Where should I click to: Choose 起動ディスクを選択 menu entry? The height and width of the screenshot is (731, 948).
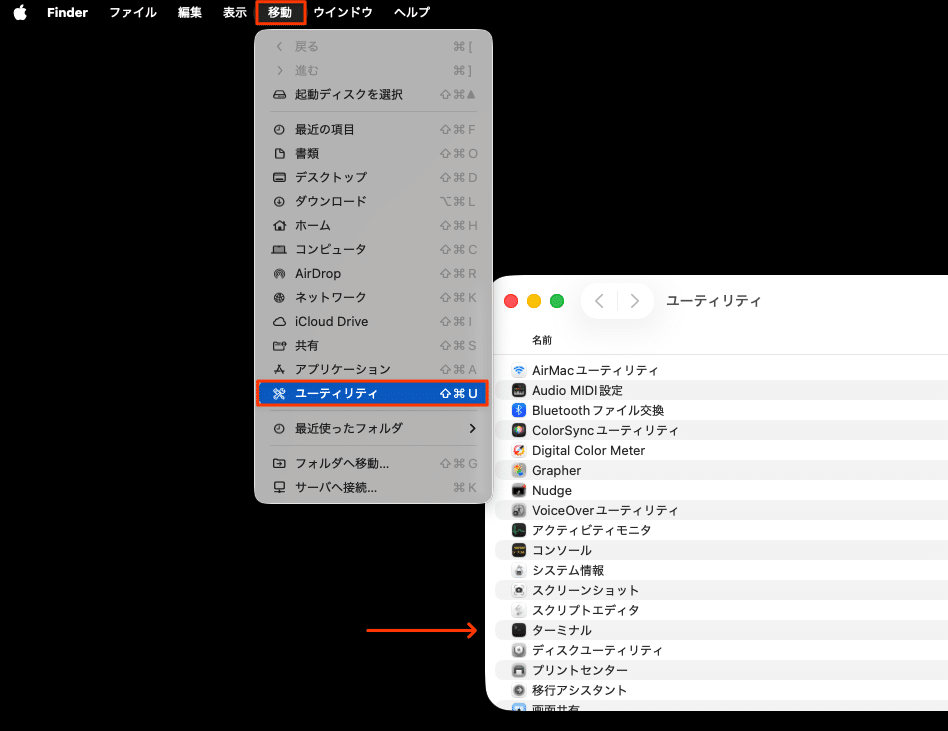click(x=374, y=94)
